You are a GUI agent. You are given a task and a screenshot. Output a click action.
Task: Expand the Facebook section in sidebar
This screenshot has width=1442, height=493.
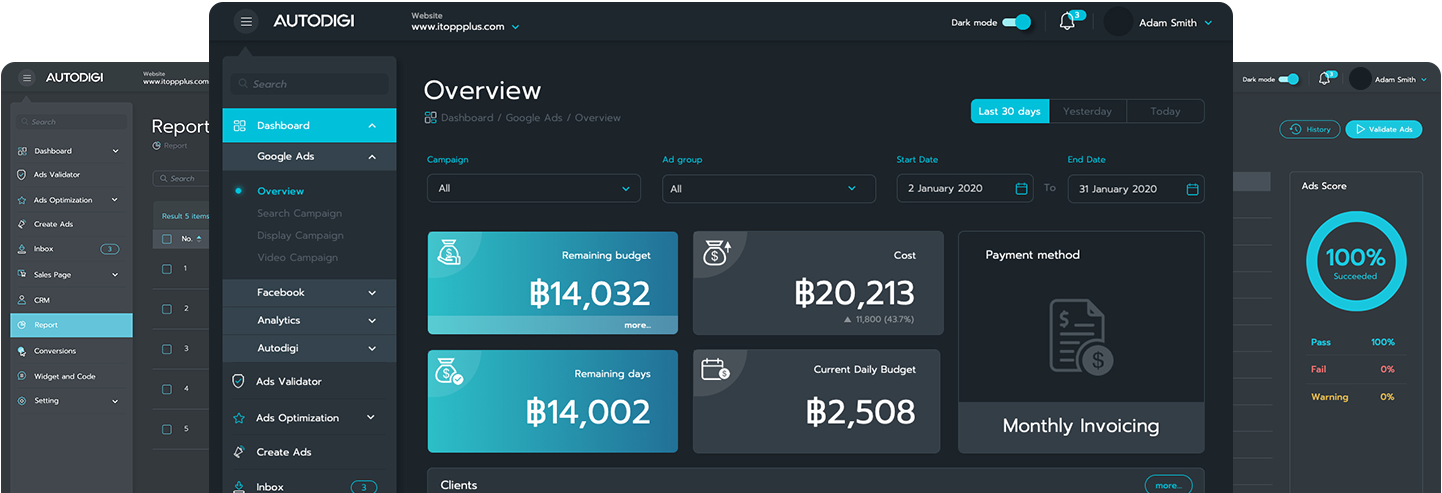coord(372,293)
